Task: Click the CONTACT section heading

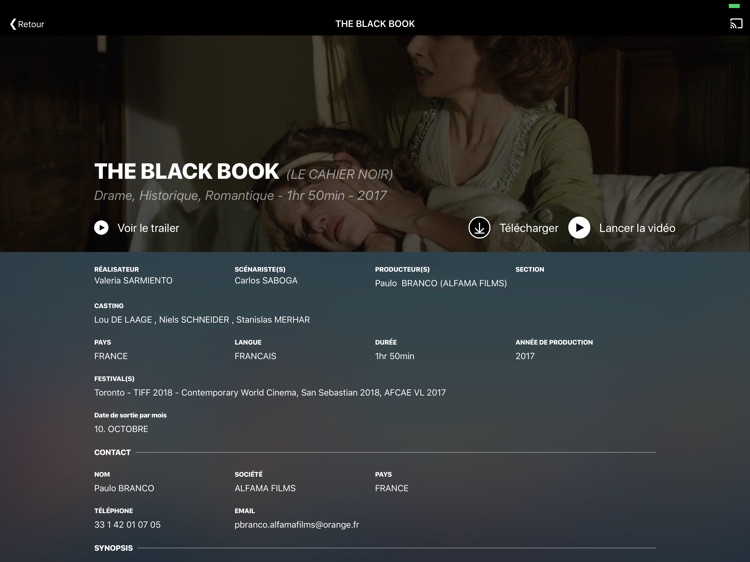Action: click(112, 452)
